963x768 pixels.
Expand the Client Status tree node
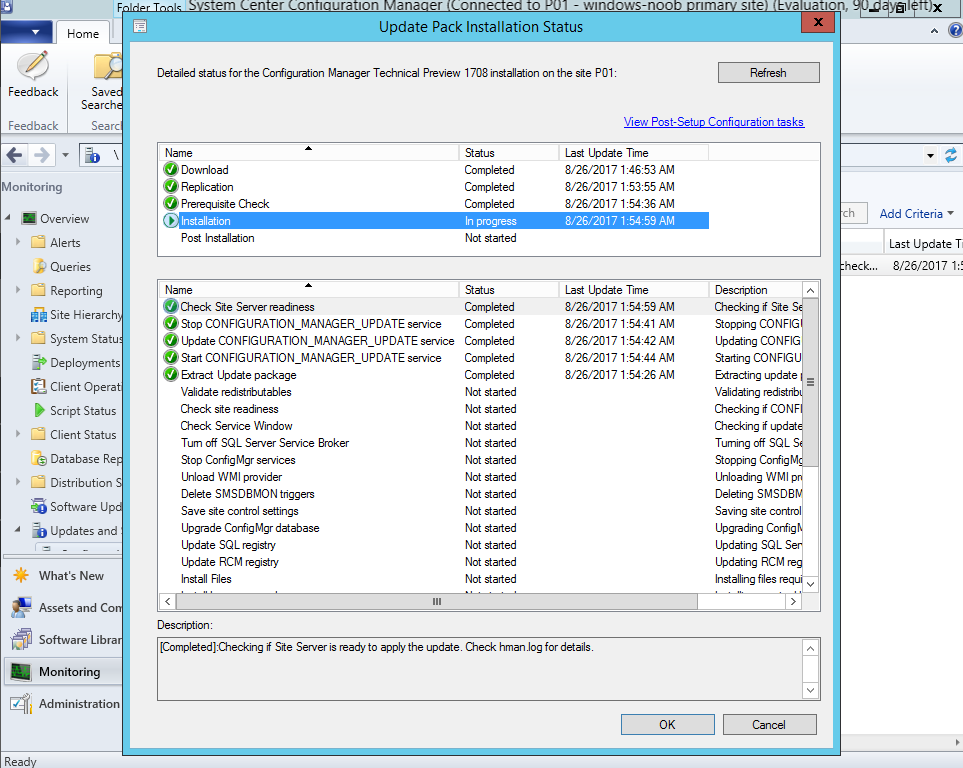tap(18, 434)
